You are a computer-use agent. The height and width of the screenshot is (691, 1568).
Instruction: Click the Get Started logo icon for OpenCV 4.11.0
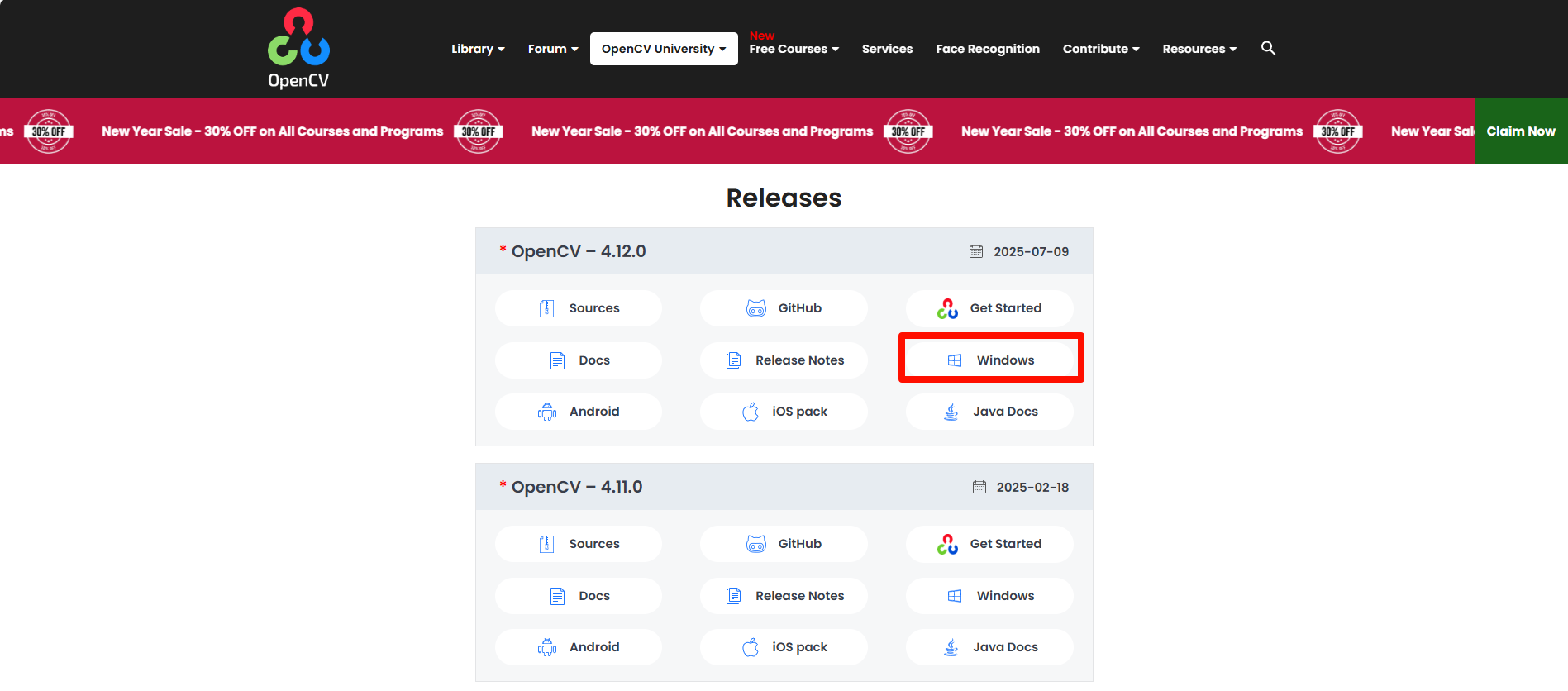pyautogui.click(x=947, y=544)
